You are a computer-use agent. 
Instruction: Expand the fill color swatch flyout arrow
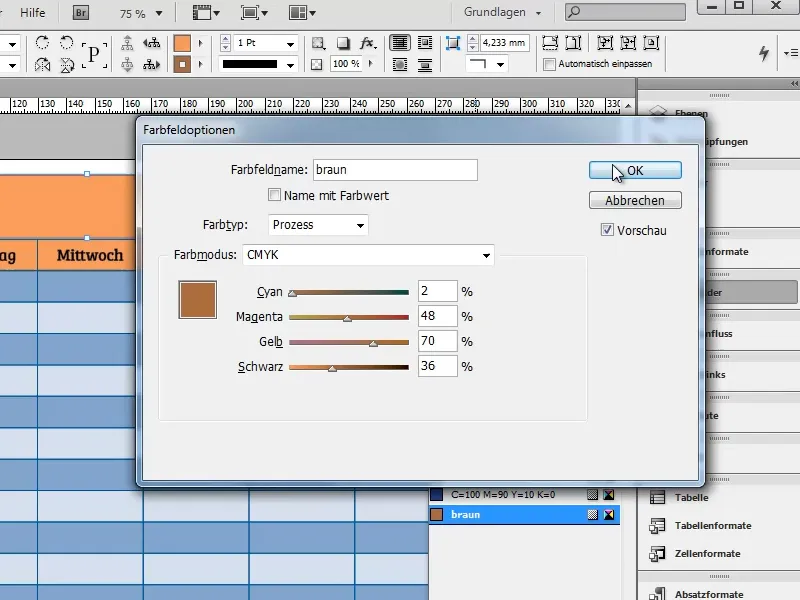click(x=201, y=43)
